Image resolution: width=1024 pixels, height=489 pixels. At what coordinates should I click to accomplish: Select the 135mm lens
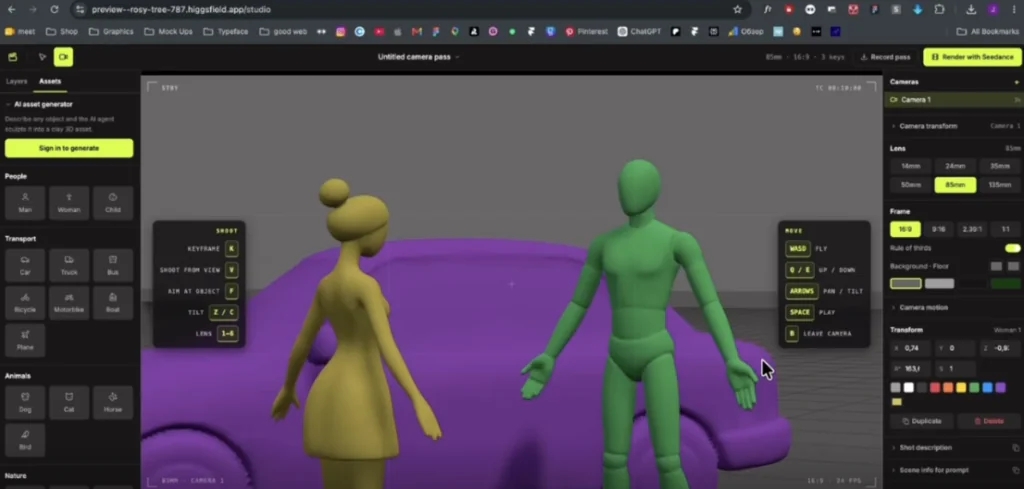point(1000,185)
